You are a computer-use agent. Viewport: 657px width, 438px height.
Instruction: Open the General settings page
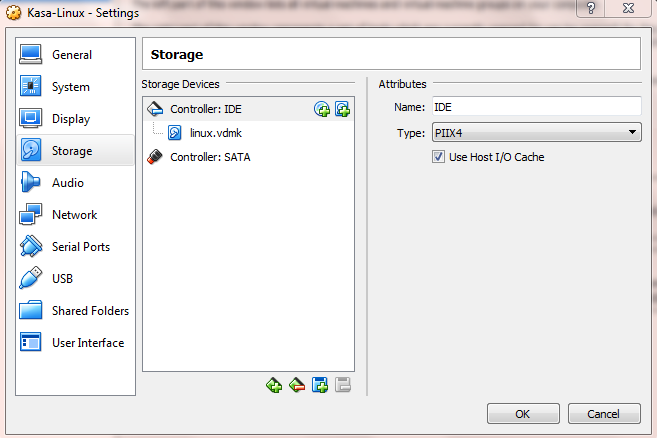click(72, 55)
